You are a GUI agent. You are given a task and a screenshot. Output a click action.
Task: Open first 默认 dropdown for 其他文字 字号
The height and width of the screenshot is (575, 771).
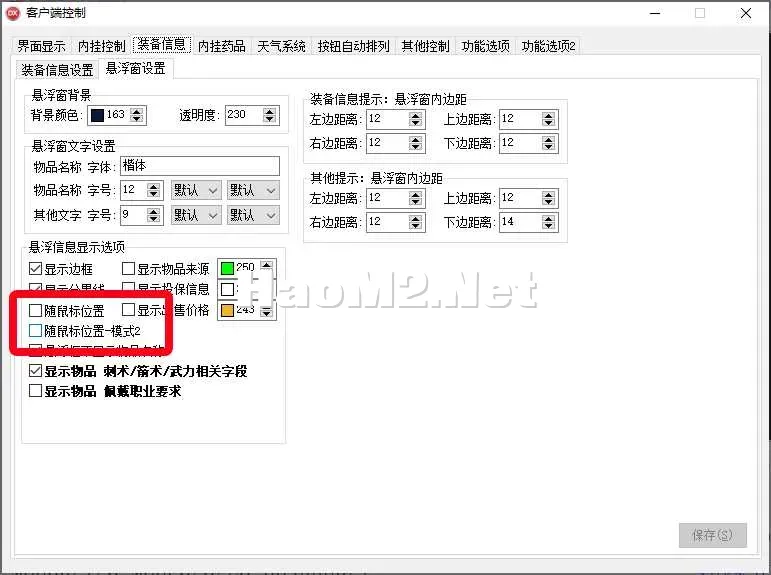point(196,215)
